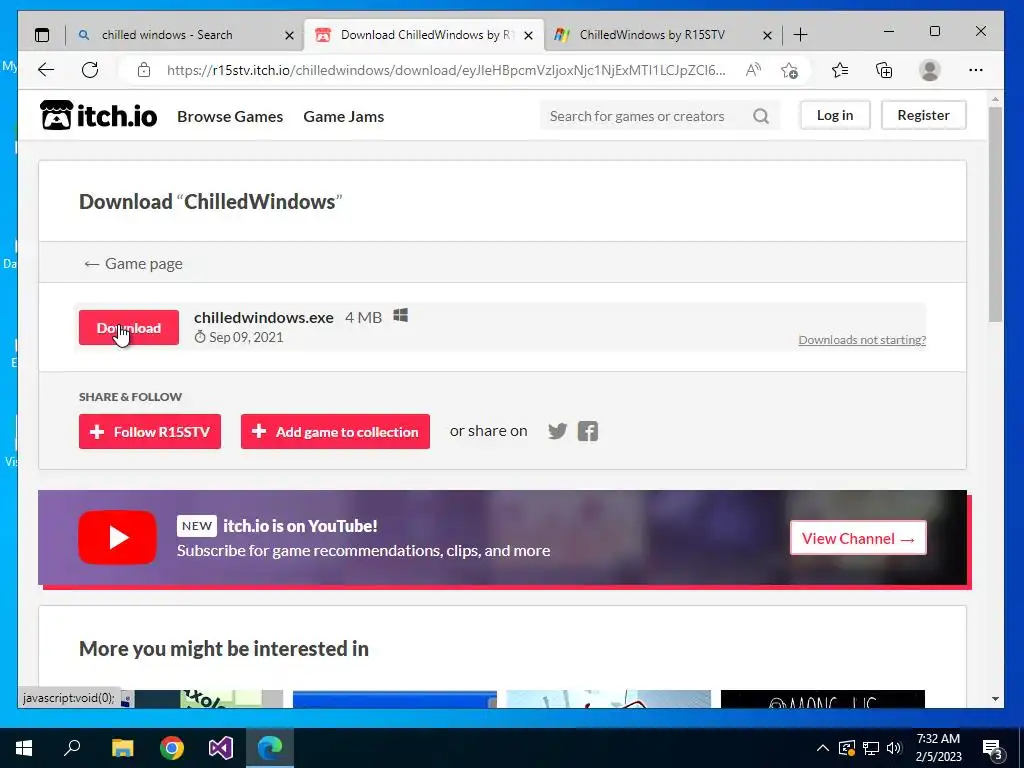Close the ChilledWindows by R15STV tab
This screenshot has height=768, width=1024.
(767, 35)
